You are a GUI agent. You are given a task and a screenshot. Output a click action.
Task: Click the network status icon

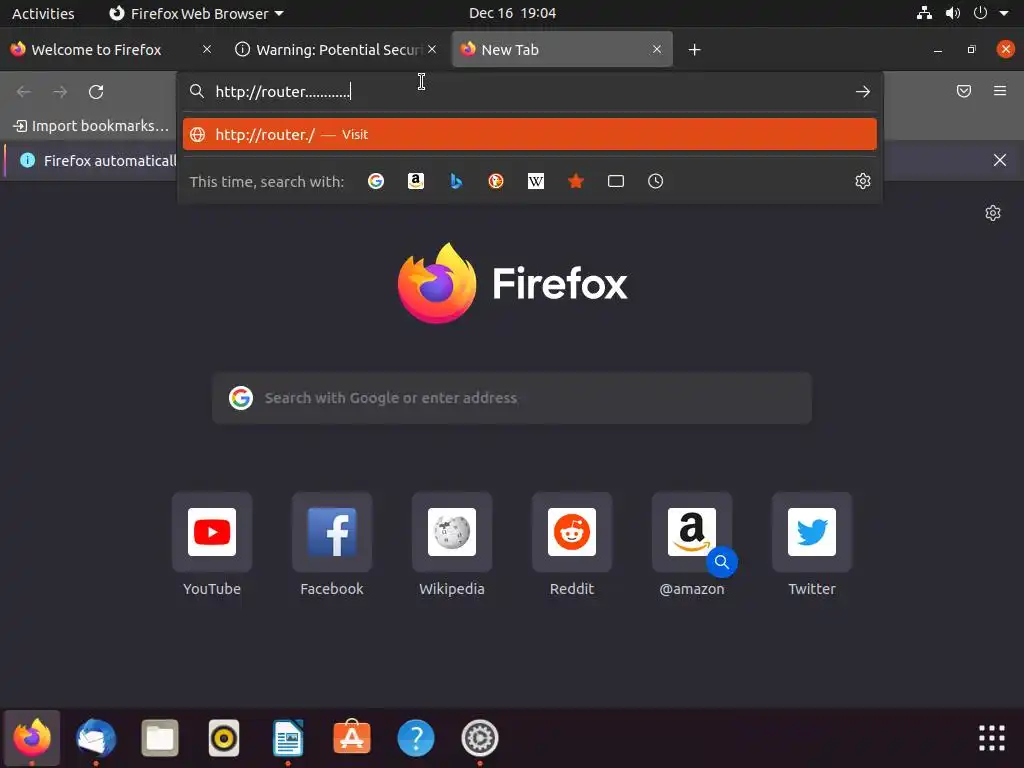coord(924,13)
